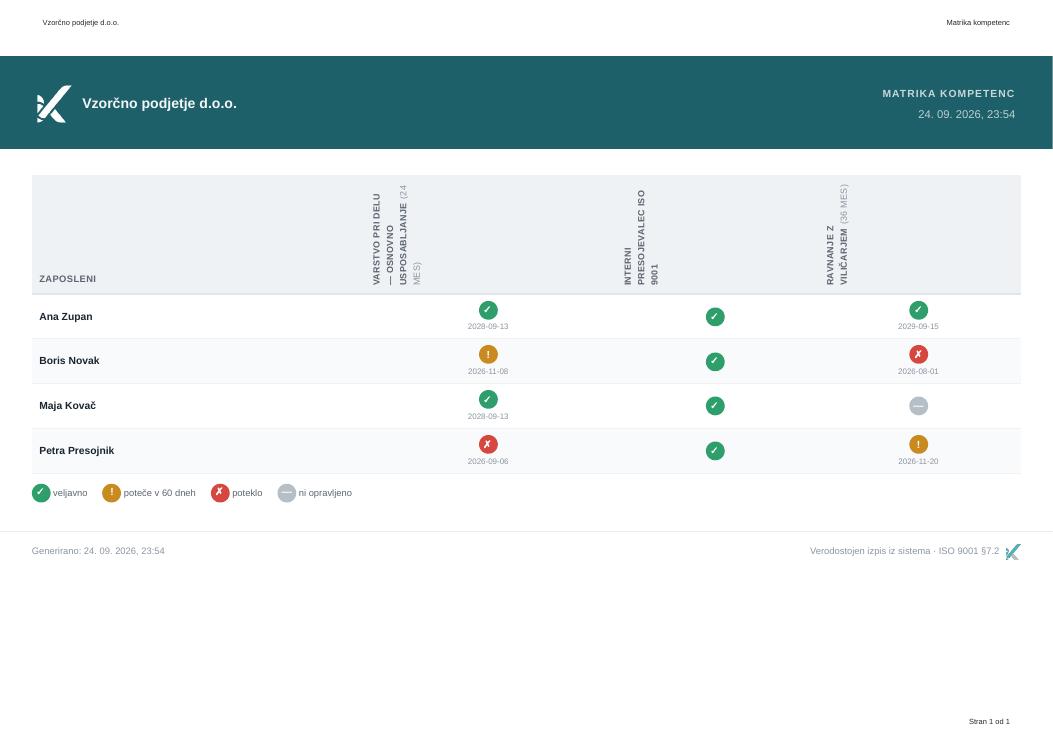Click Boris Novak's orange Varstvo pri delu warning
The width and height of the screenshot is (1053, 745).
tap(488, 355)
